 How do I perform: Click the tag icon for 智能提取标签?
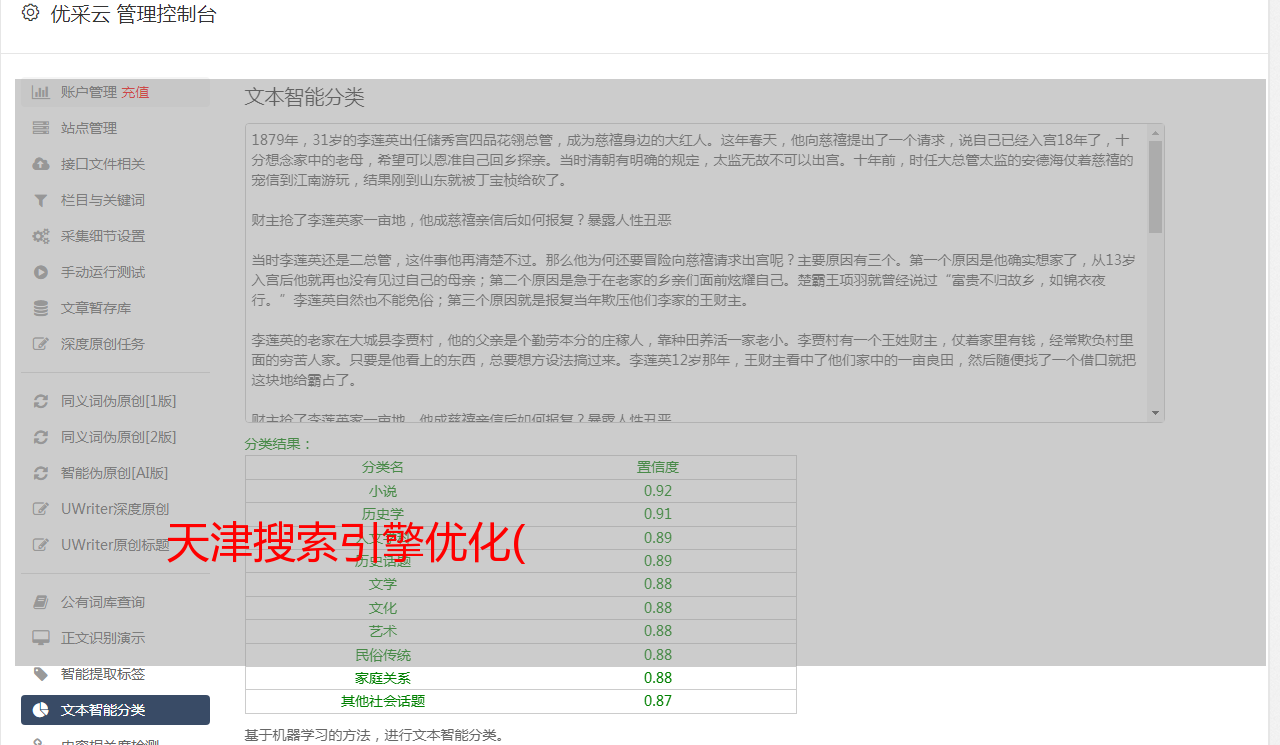(x=40, y=674)
